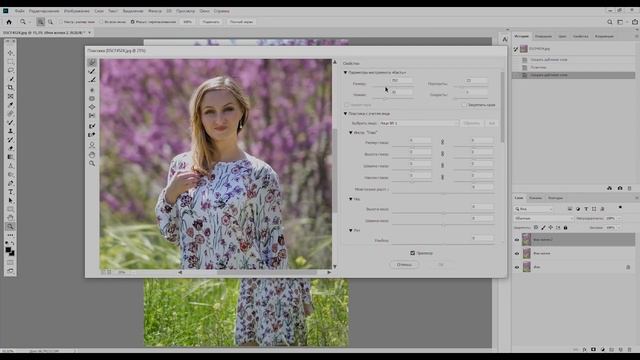Screen dimensions: 640x360
Task: Select the Face tool in Liquify
Action: click(x=92, y=145)
